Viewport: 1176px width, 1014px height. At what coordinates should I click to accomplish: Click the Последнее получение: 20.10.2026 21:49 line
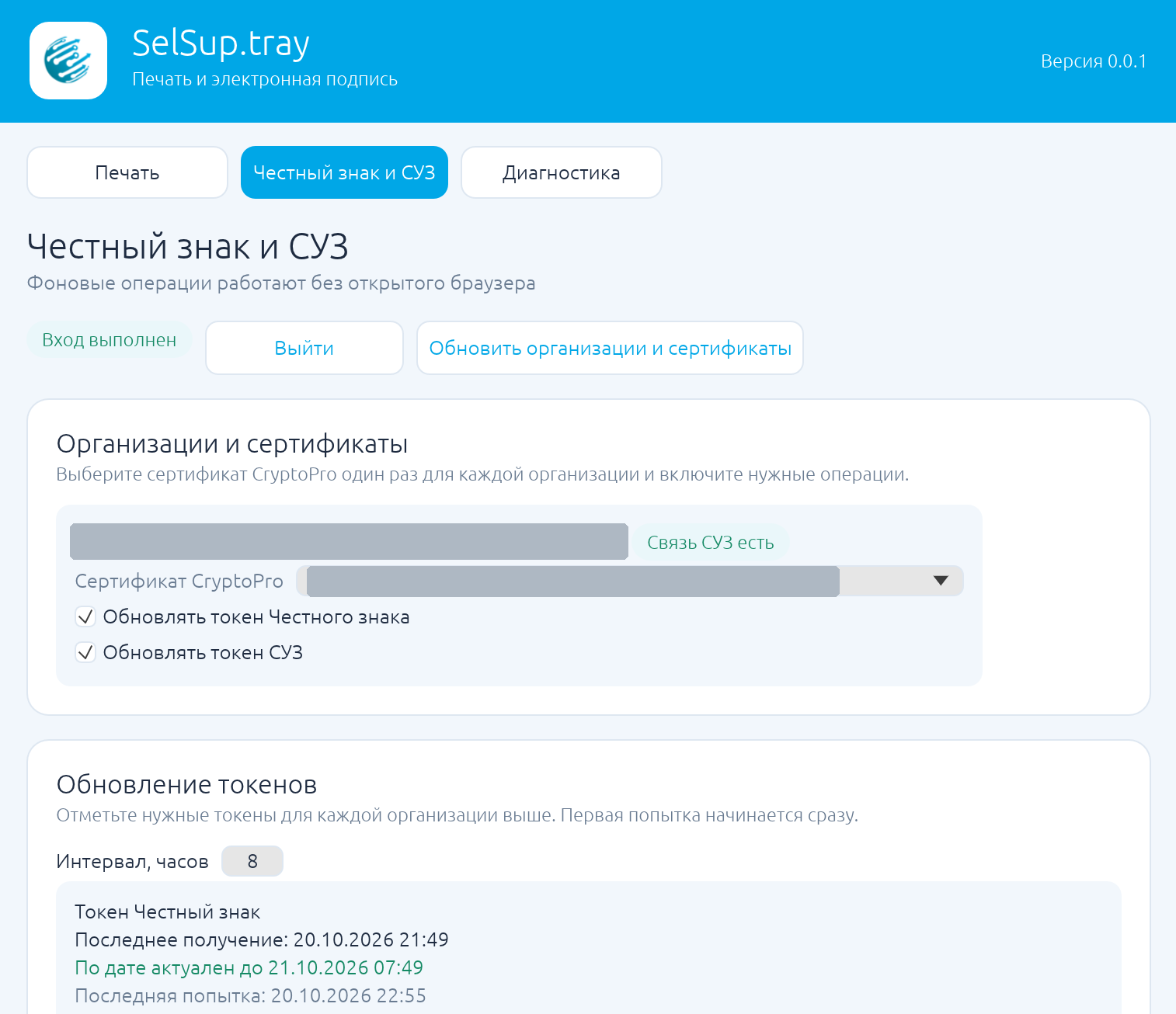click(x=262, y=940)
